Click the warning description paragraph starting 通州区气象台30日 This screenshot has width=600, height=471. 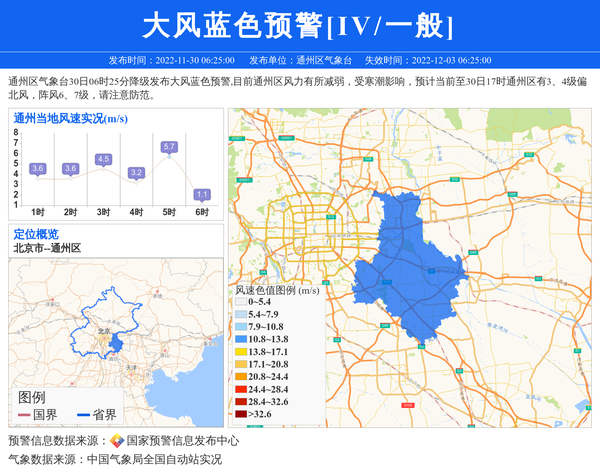[297, 88]
